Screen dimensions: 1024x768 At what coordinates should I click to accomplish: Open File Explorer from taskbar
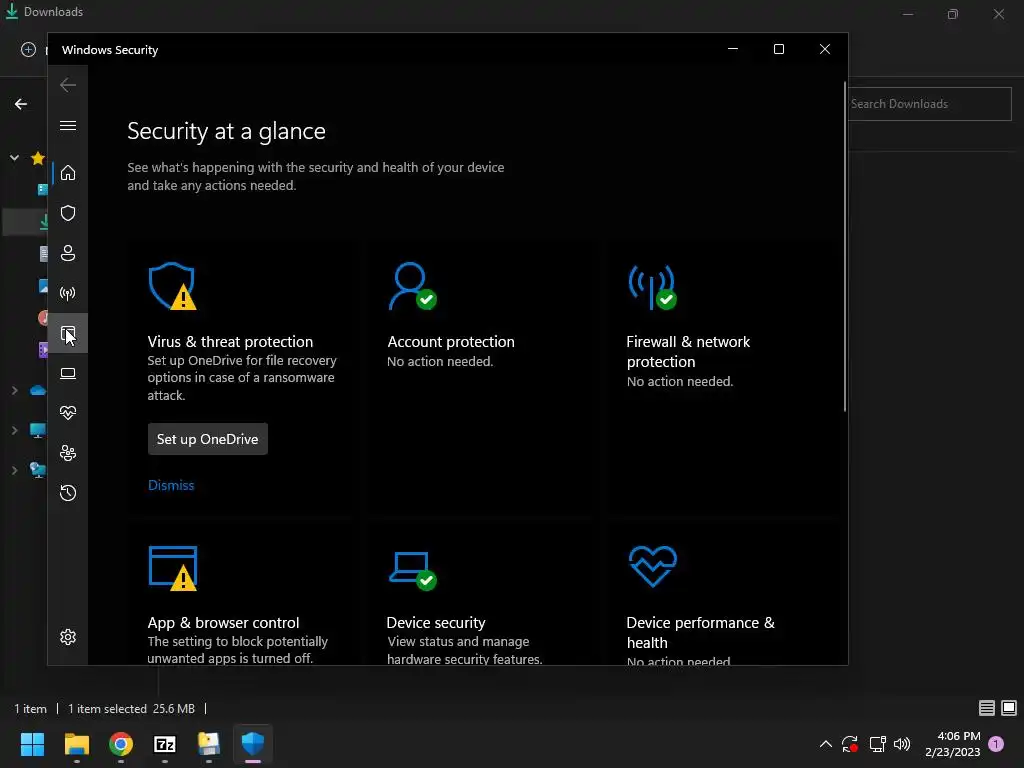coord(77,744)
